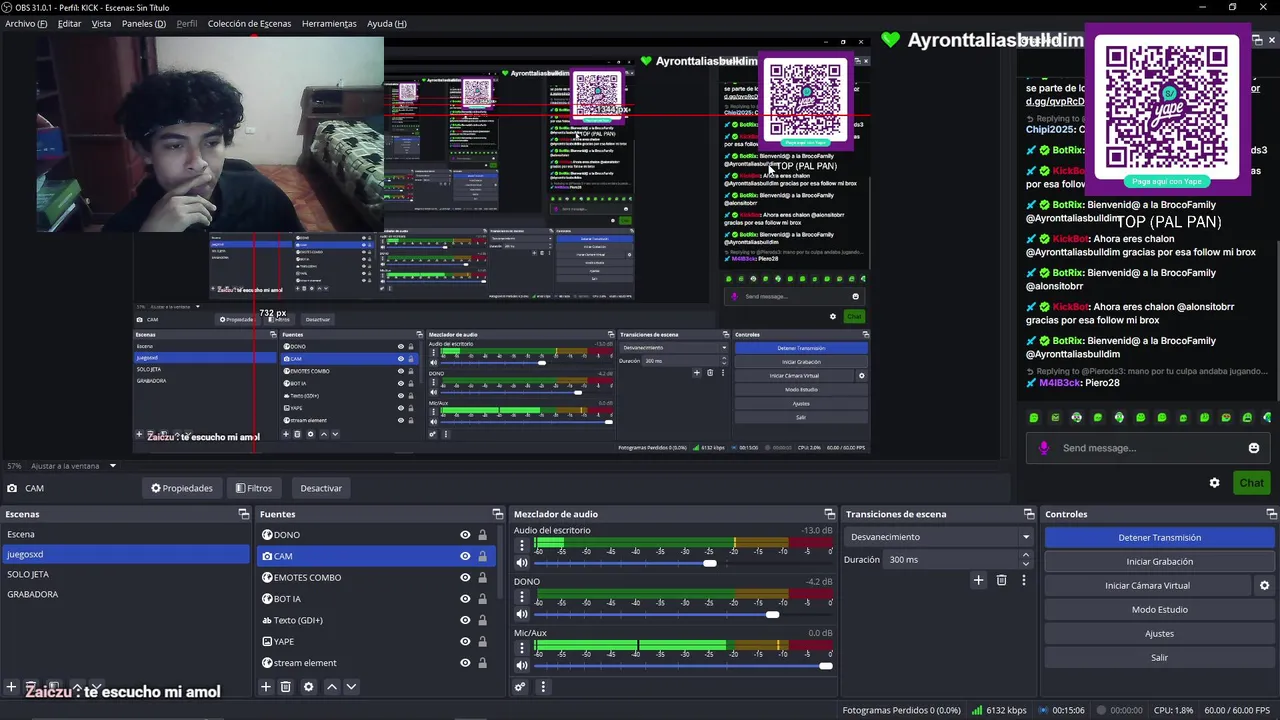Screen dimensions: 1280x720
Task: Open audio mixer three-dot menu at bottom
Action: 543,687
